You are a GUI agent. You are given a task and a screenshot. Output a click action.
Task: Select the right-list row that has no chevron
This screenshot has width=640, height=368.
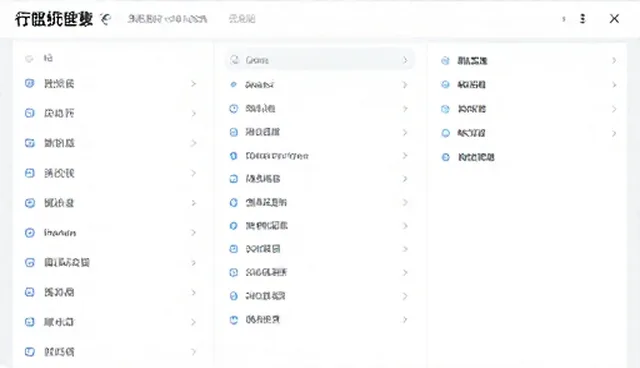(527, 157)
